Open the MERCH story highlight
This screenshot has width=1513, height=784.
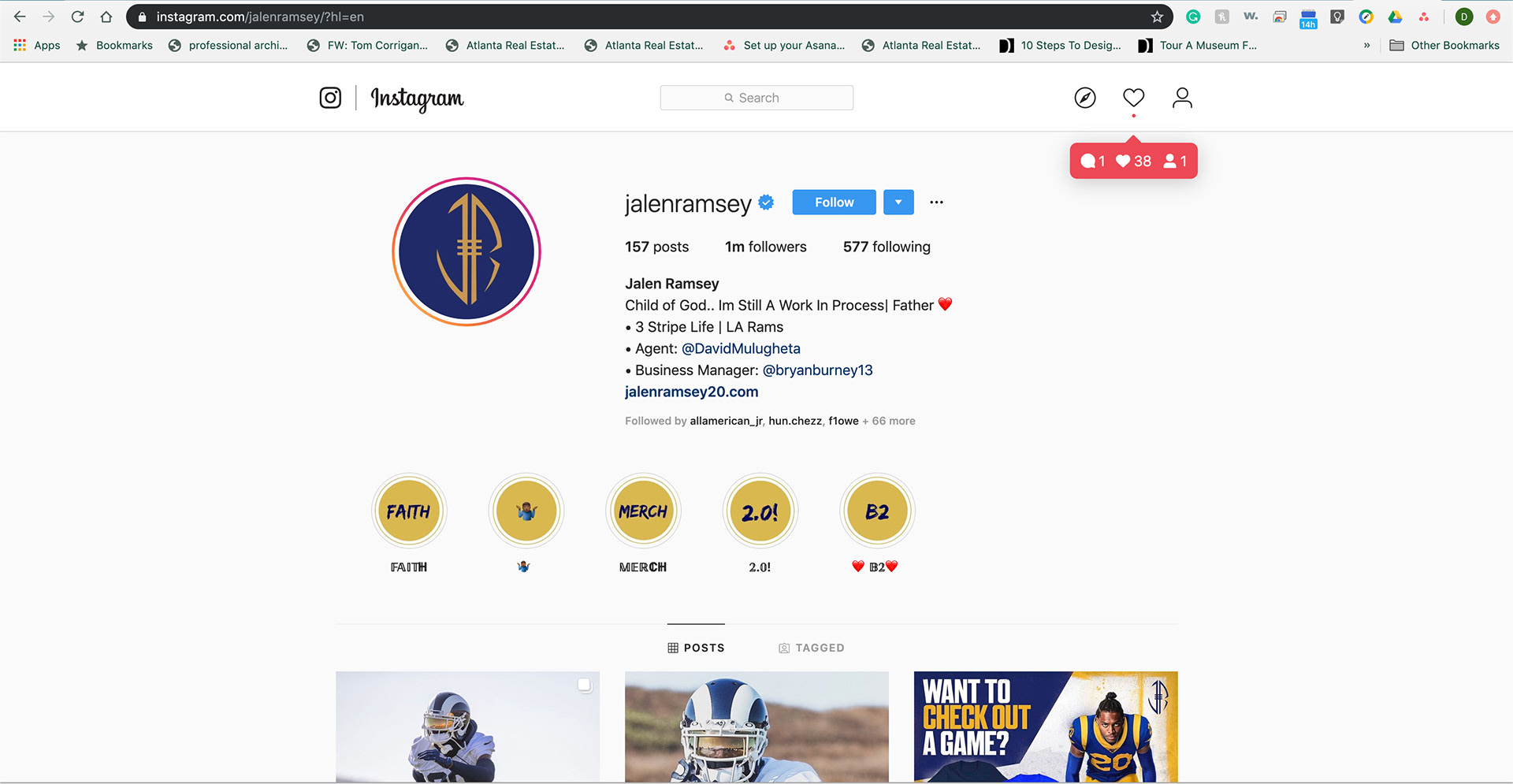coord(643,511)
